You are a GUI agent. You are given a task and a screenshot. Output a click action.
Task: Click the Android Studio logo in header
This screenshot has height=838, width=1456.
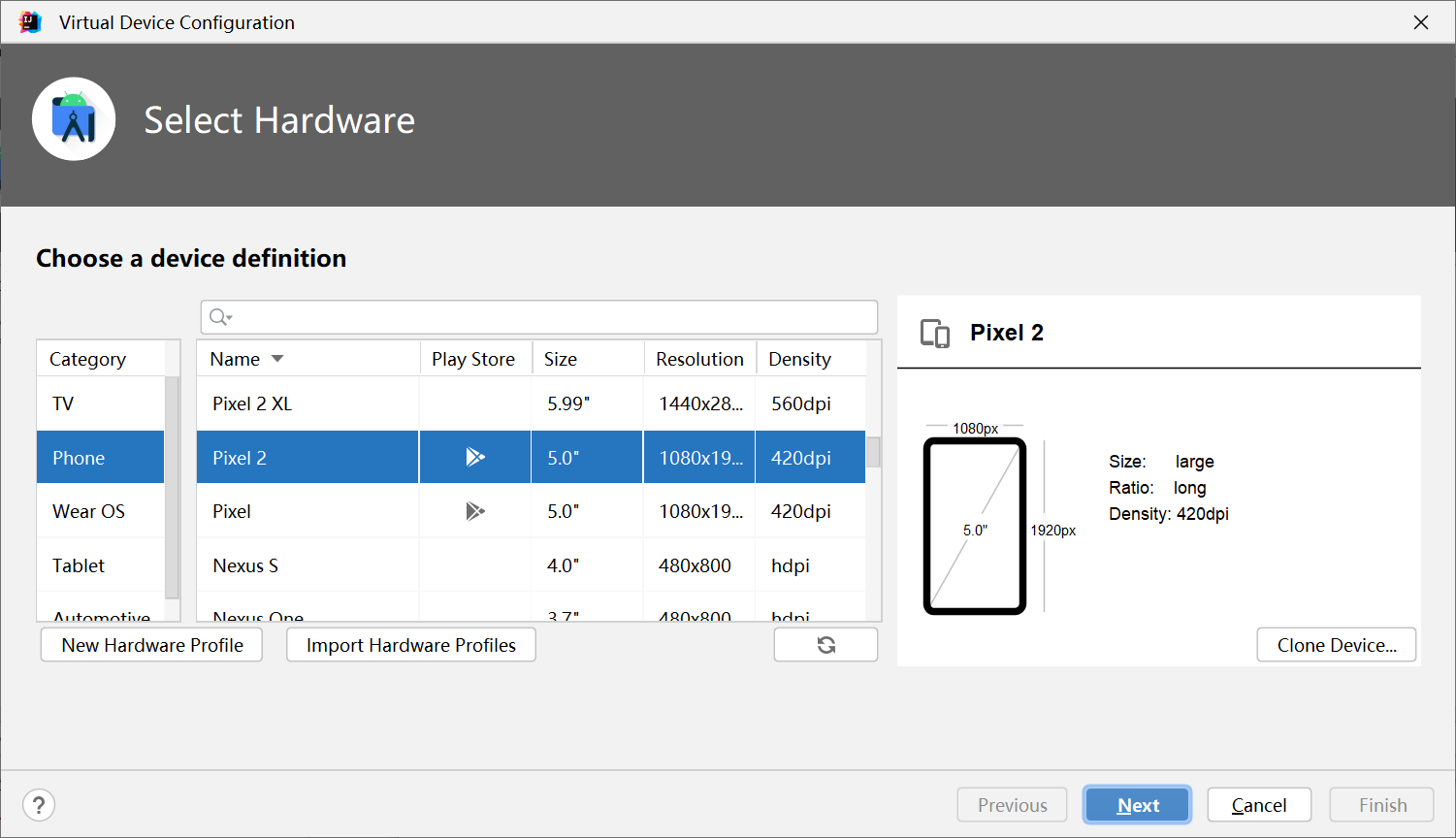click(74, 119)
